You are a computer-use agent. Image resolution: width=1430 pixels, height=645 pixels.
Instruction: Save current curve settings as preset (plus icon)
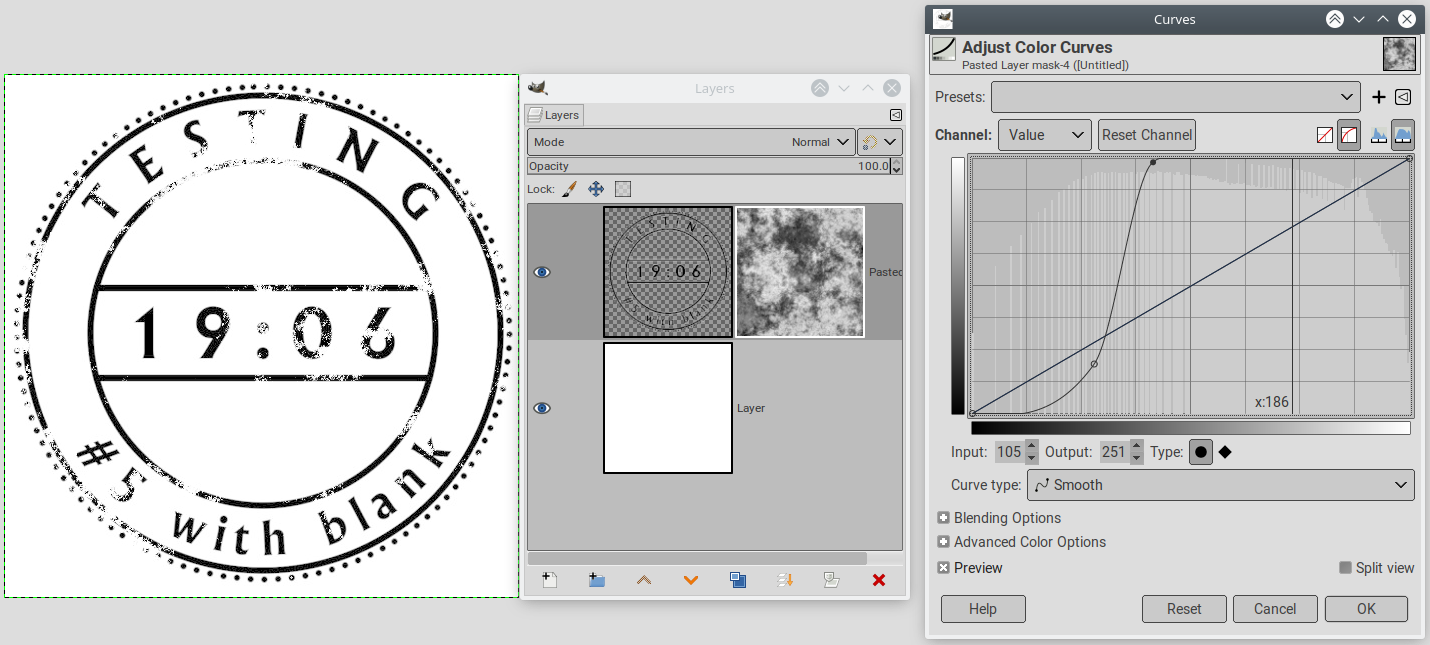point(1378,97)
